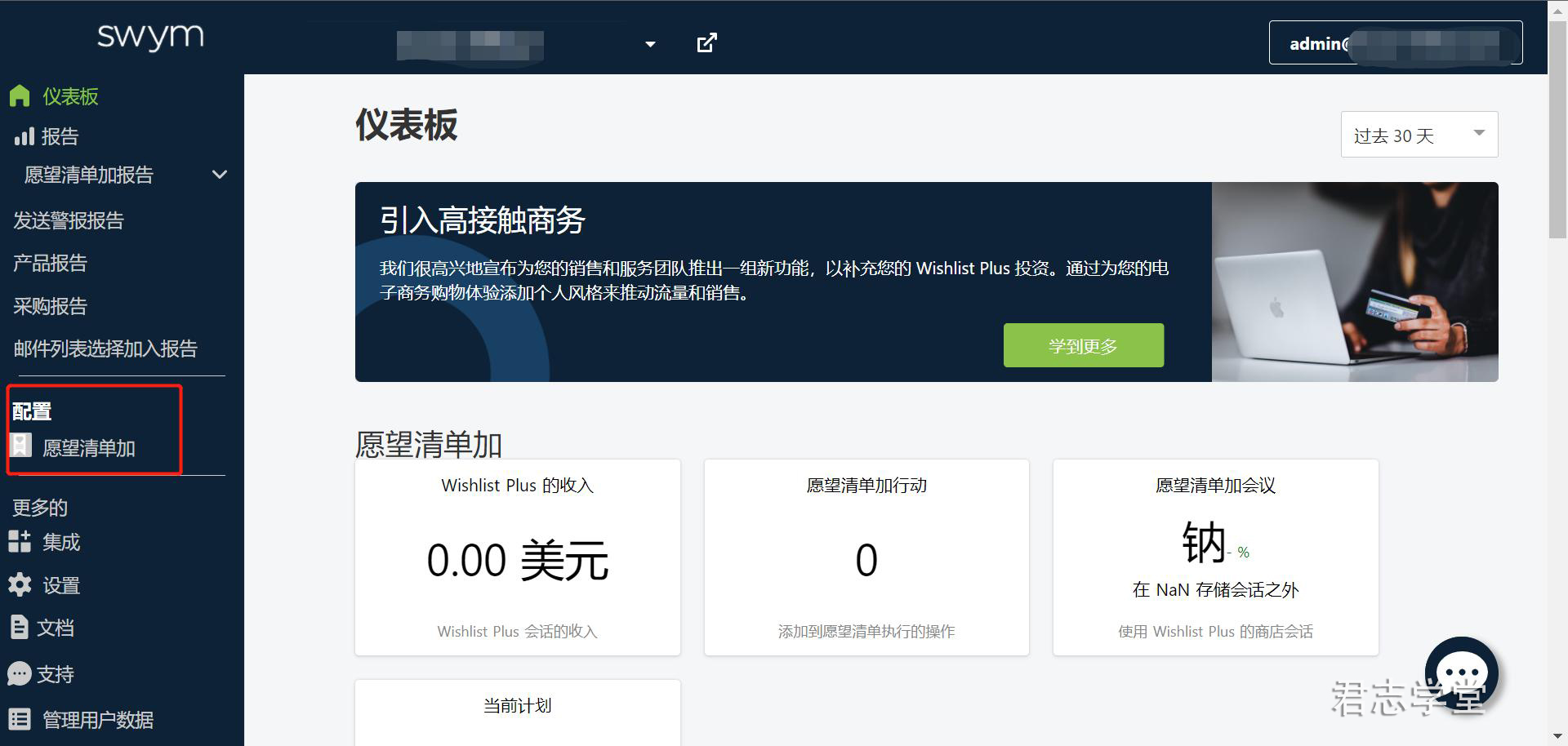
Task: Click the green 学到更多 button
Action: point(1084,345)
